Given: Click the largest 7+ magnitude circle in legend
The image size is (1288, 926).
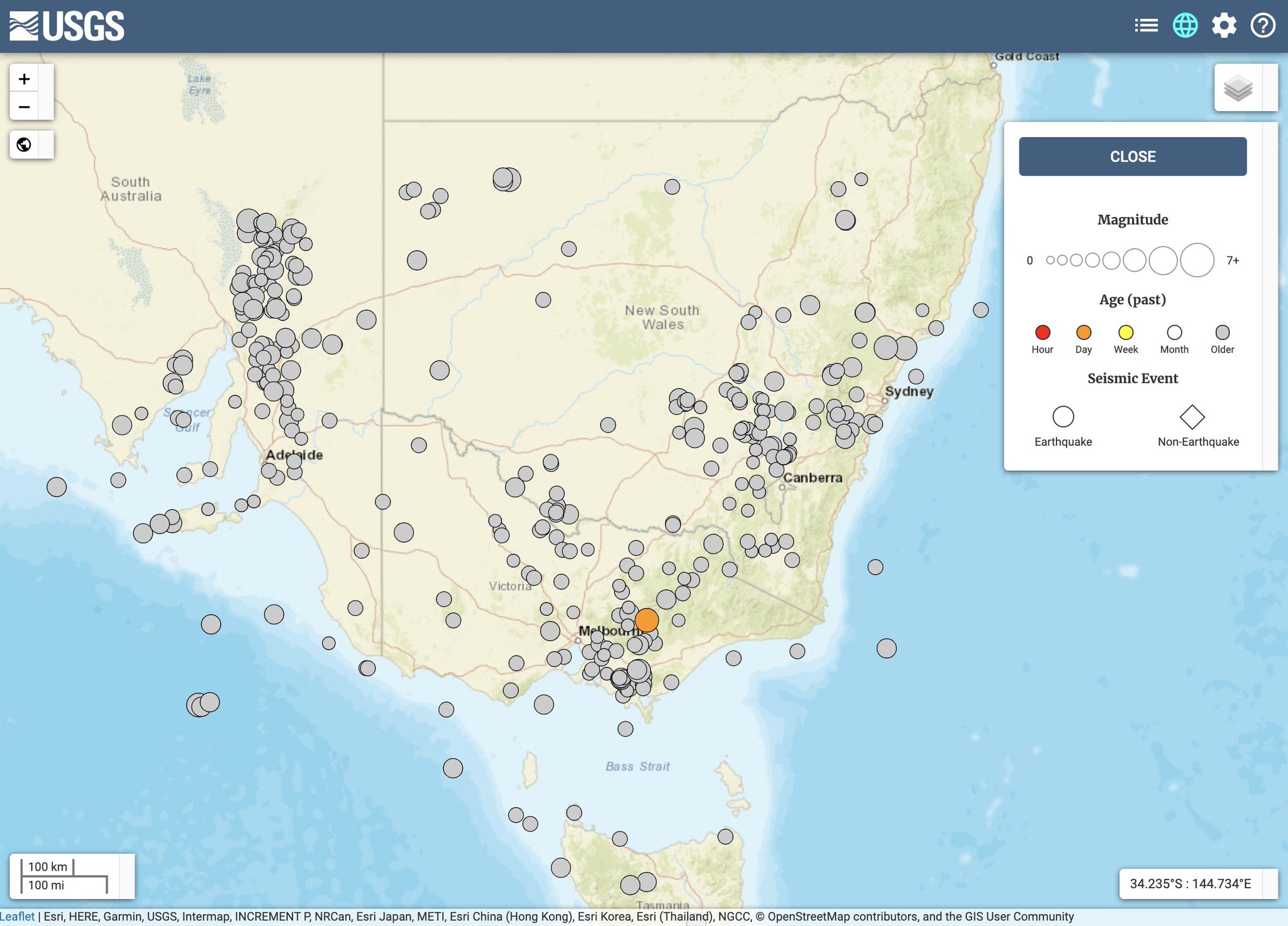Looking at the screenshot, I should click(x=1197, y=260).
